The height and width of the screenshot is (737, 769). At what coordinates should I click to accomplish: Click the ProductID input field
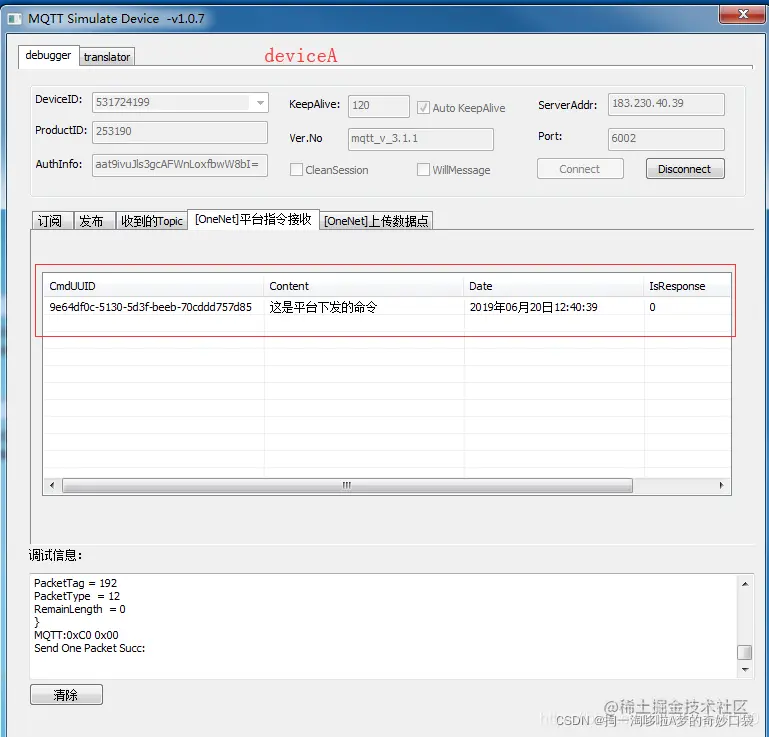(180, 132)
